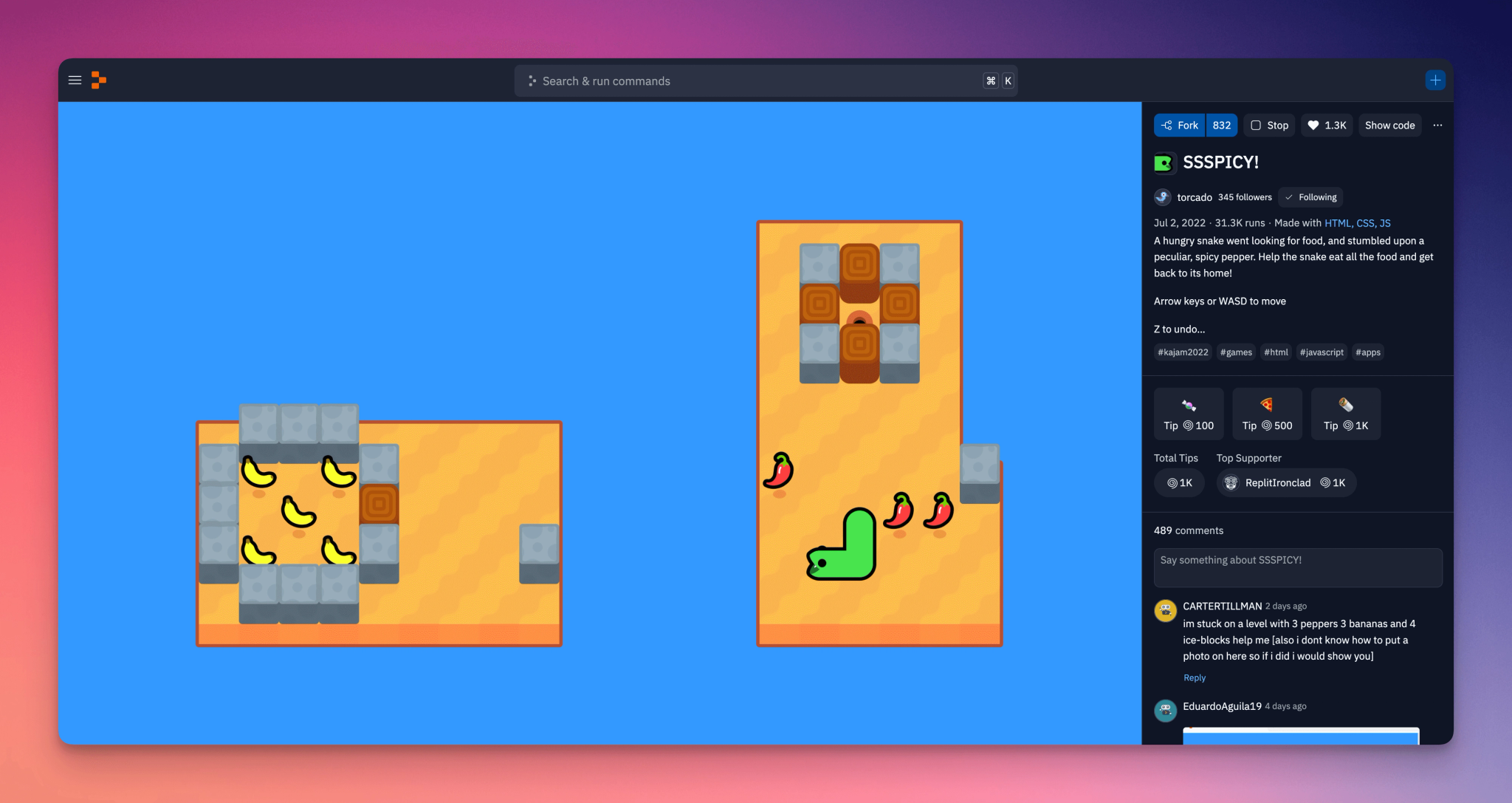Screen dimensions: 1512x803
Task: Reply to CARTERTILLMAN's comment
Action: coord(1194,678)
